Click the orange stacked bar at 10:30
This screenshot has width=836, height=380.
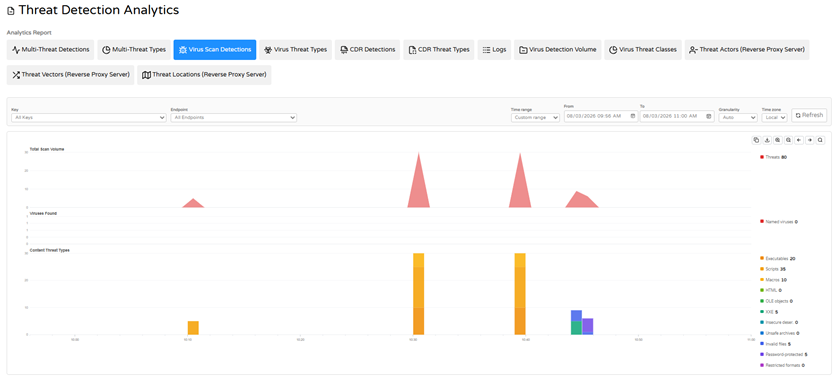tap(419, 294)
